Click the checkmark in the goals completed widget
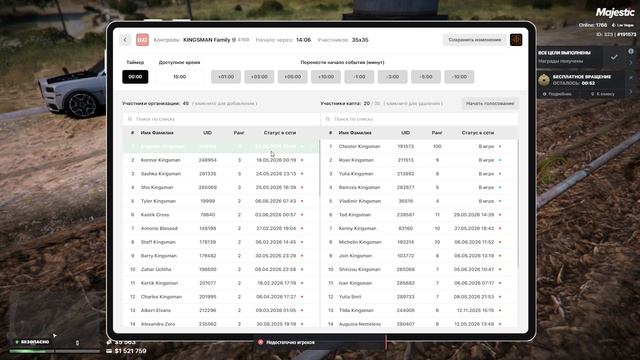640x360 pixels. [x=614, y=57]
